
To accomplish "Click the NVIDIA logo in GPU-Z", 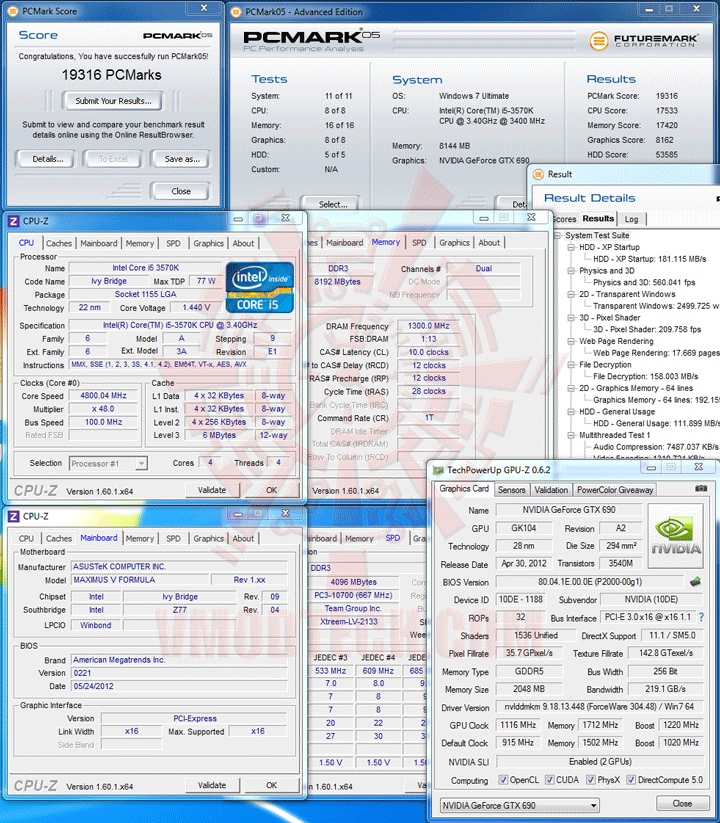I will tap(675, 535).
